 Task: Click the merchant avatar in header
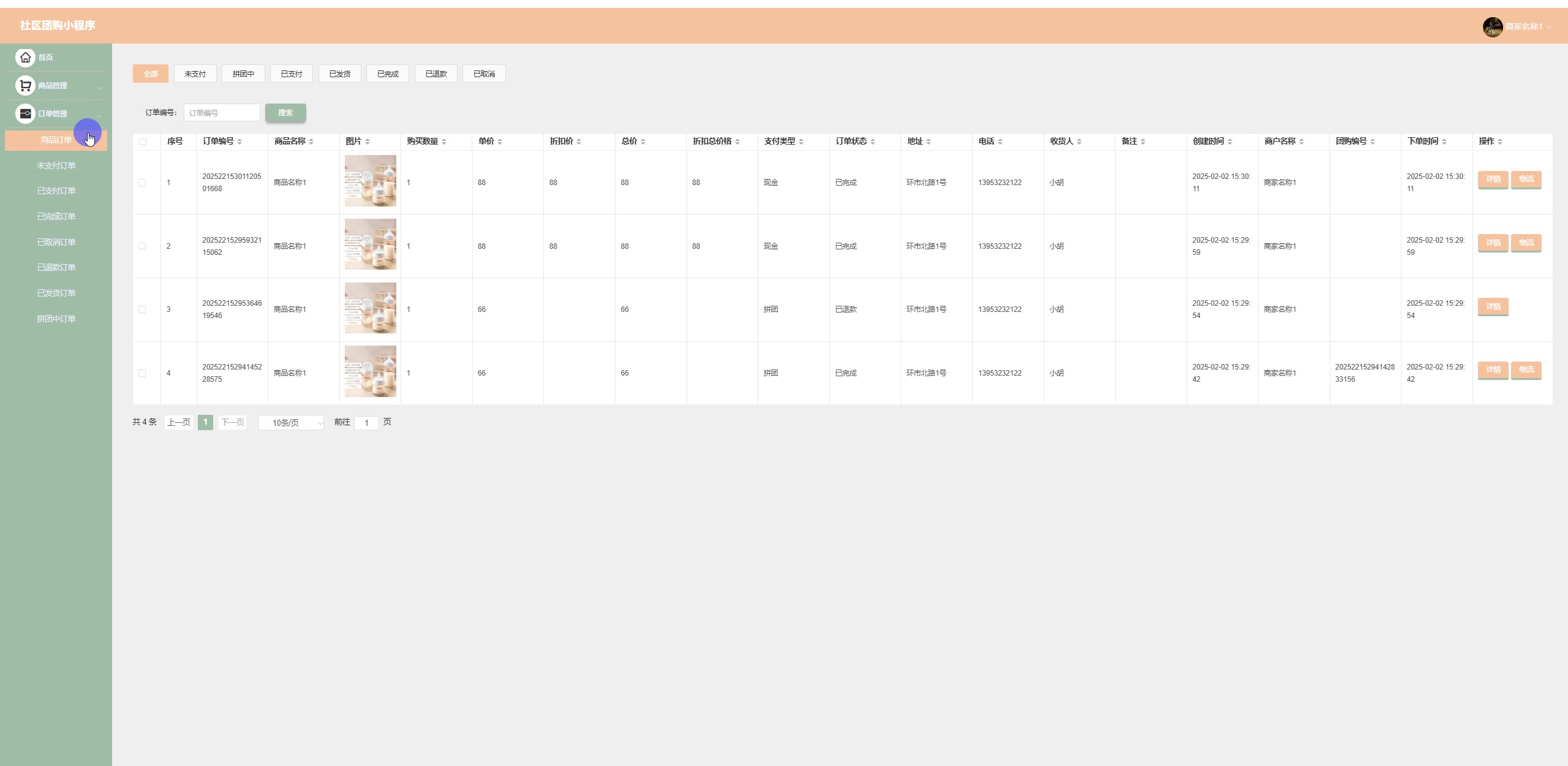tap(1492, 26)
